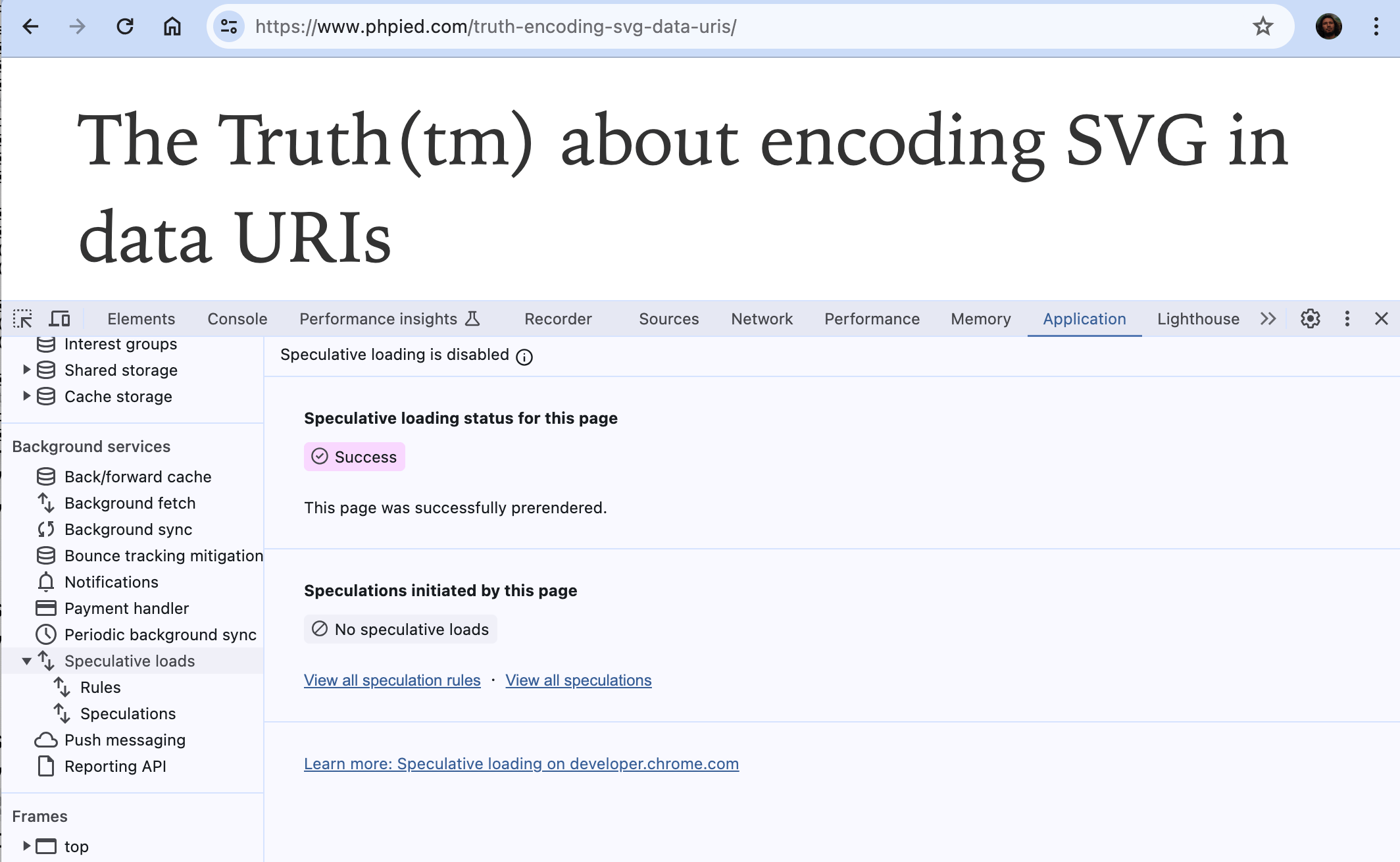The height and width of the screenshot is (862, 1400).
Task: Open DevTools settings gear
Action: click(1310, 319)
